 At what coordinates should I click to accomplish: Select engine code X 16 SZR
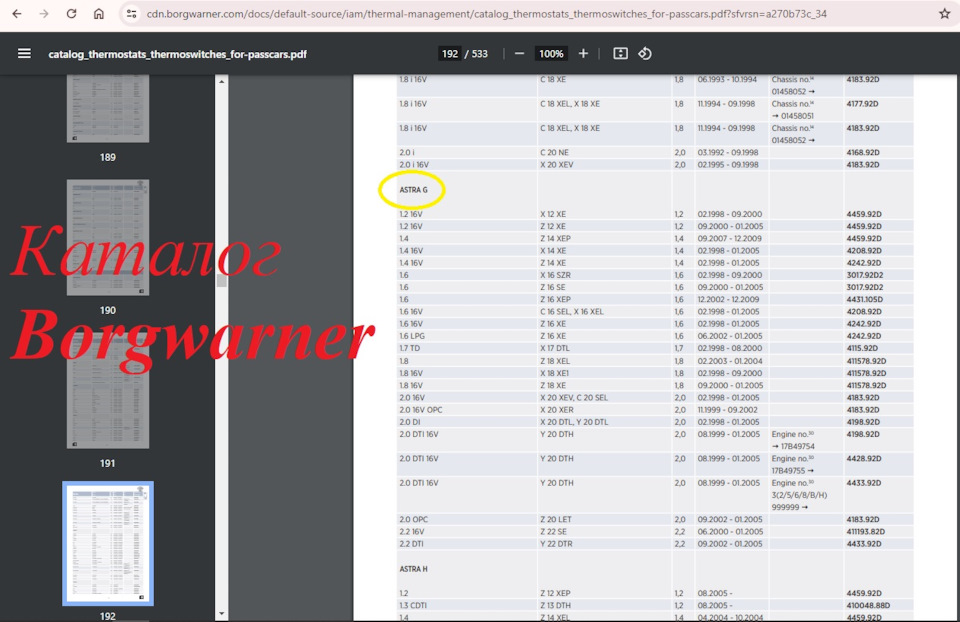pyautogui.click(x=555, y=275)
